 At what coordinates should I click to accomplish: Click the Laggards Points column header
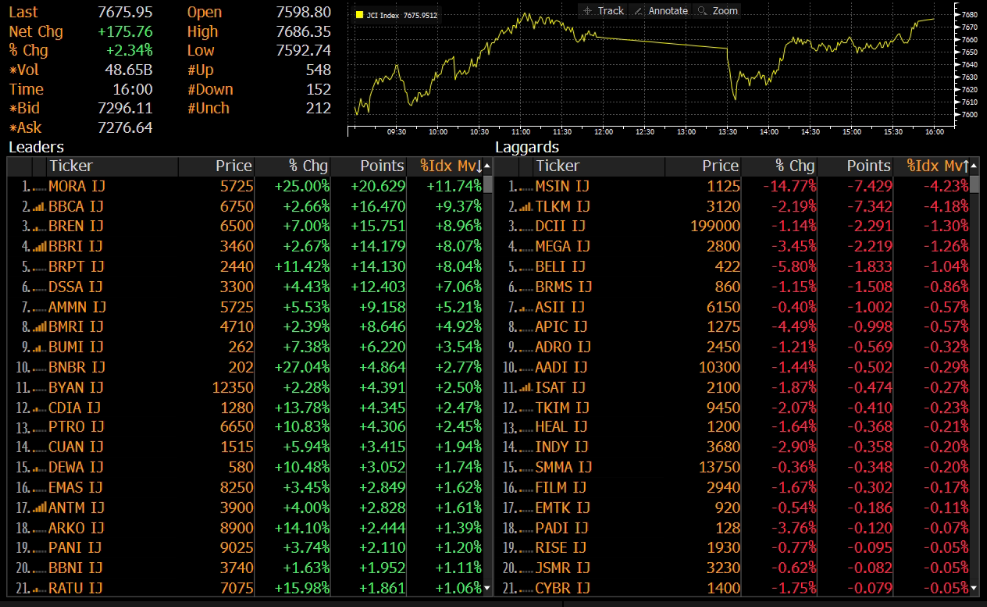pyautogui.click(x=867, y=166)
